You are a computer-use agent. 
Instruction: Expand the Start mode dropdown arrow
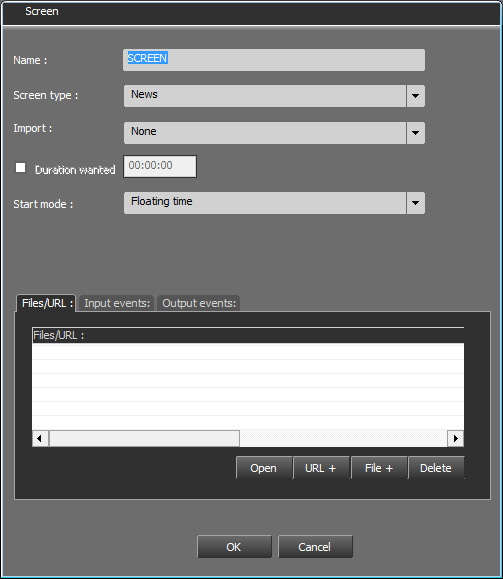click(415, 203)
